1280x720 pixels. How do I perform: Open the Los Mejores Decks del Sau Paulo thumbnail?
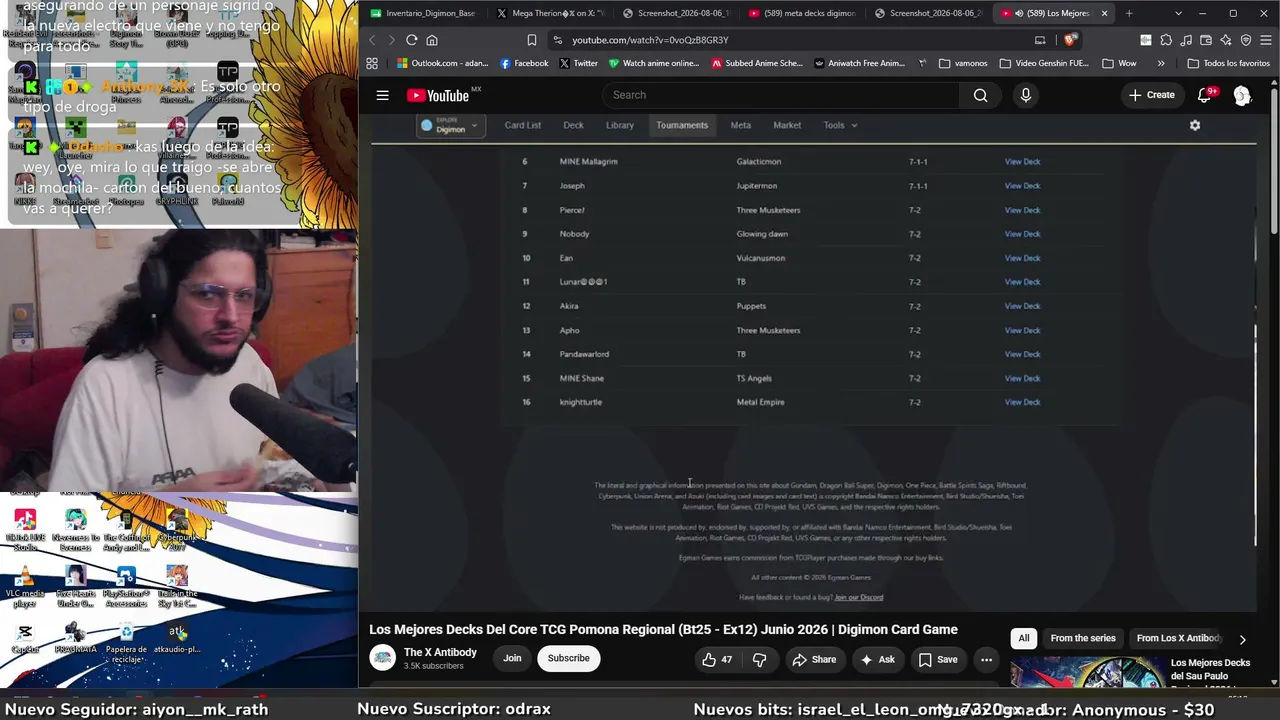point(1087,672)
